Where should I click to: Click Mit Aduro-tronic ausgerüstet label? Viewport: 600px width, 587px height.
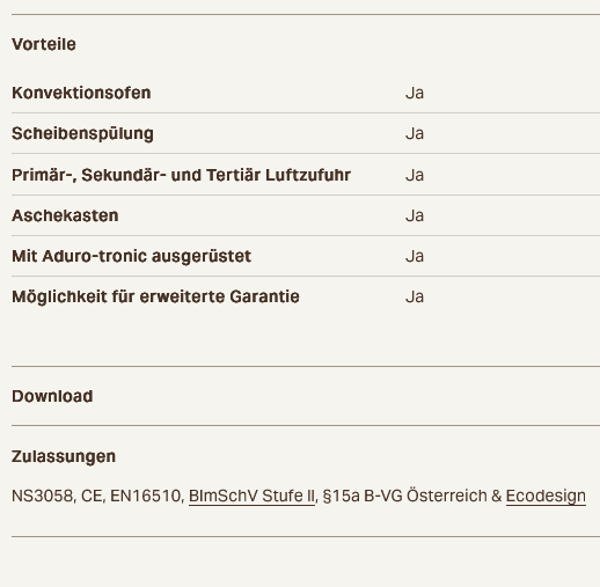coord(132,256)
